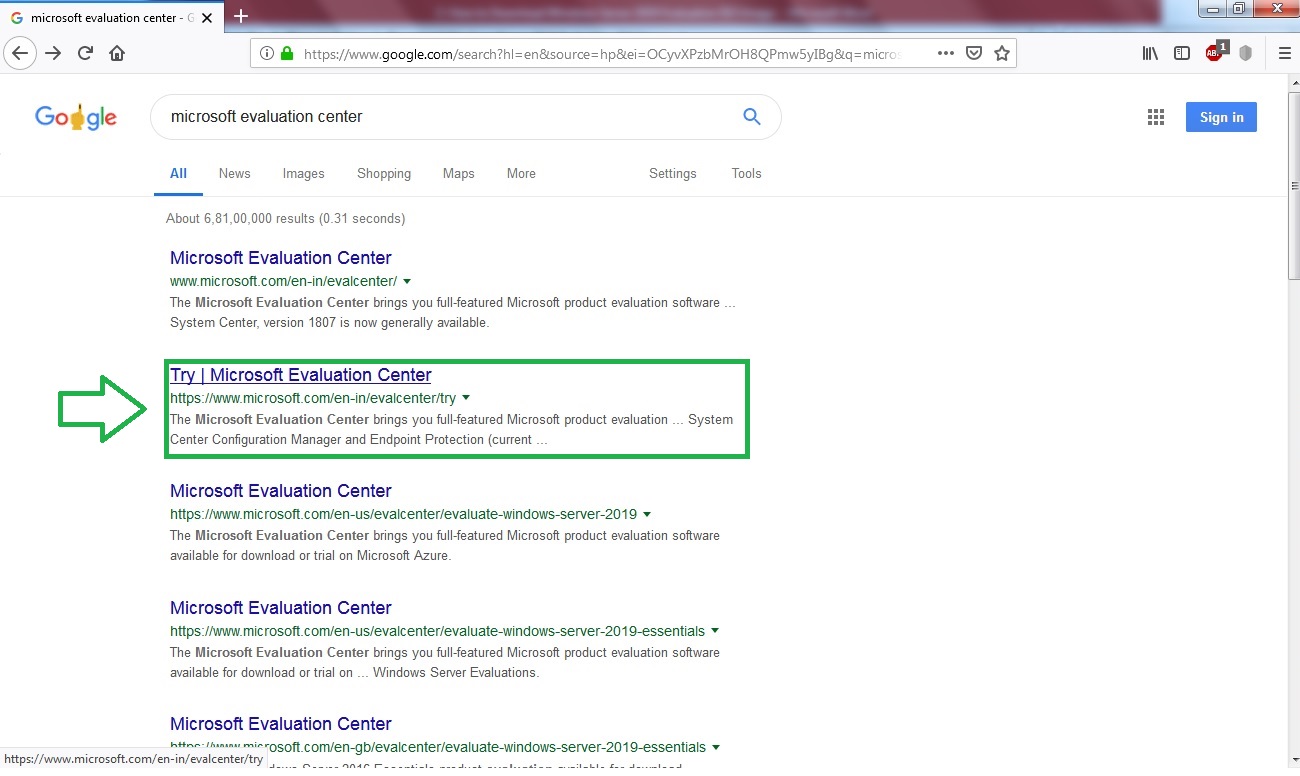This screenshot has height=776, width=1300.
Task: Switch to Maps results tab
Action: (x=458, y=173)
